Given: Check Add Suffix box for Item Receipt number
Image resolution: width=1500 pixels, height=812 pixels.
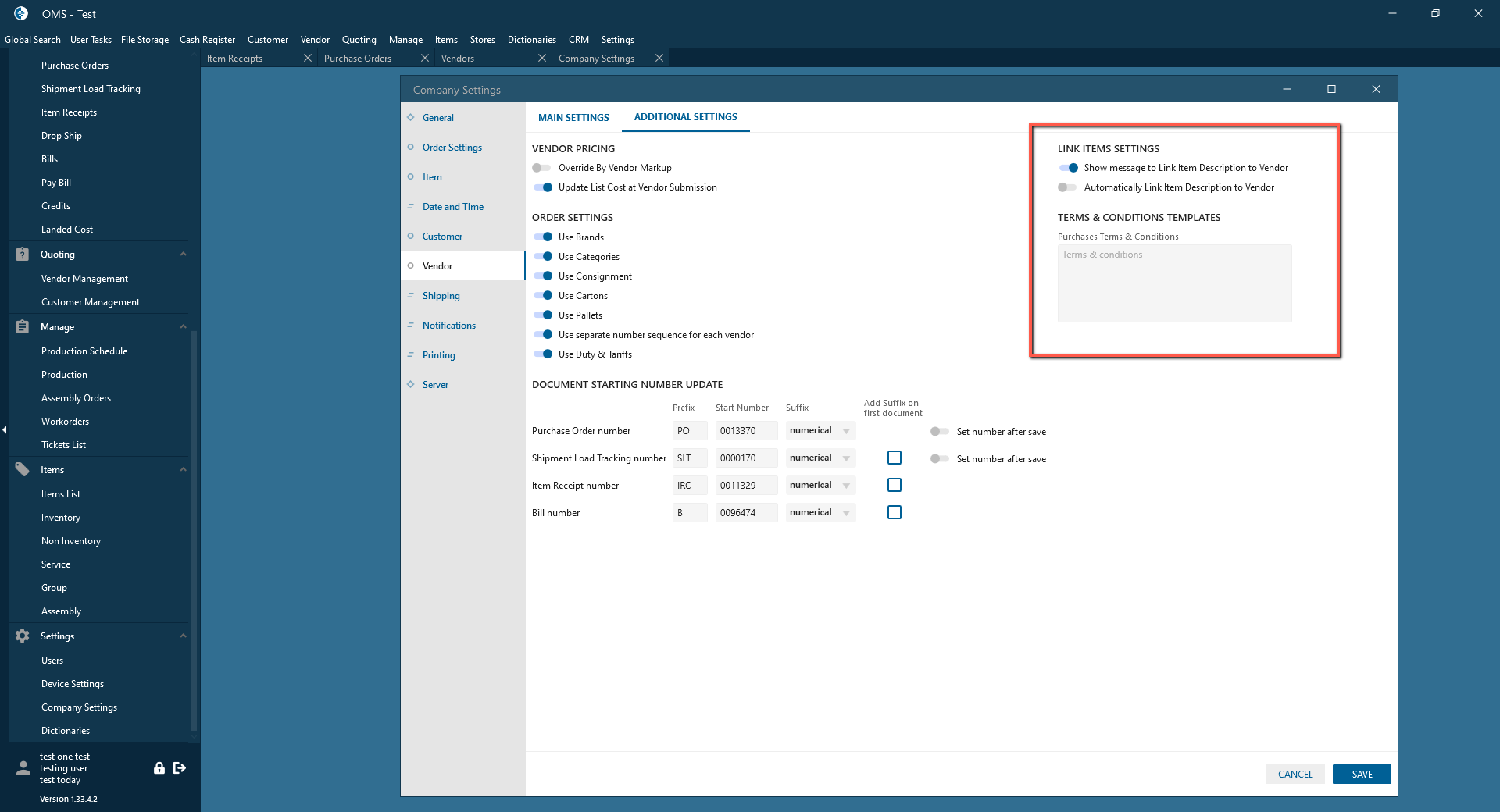Looking at the screenshot, I should tap(895, 486).
